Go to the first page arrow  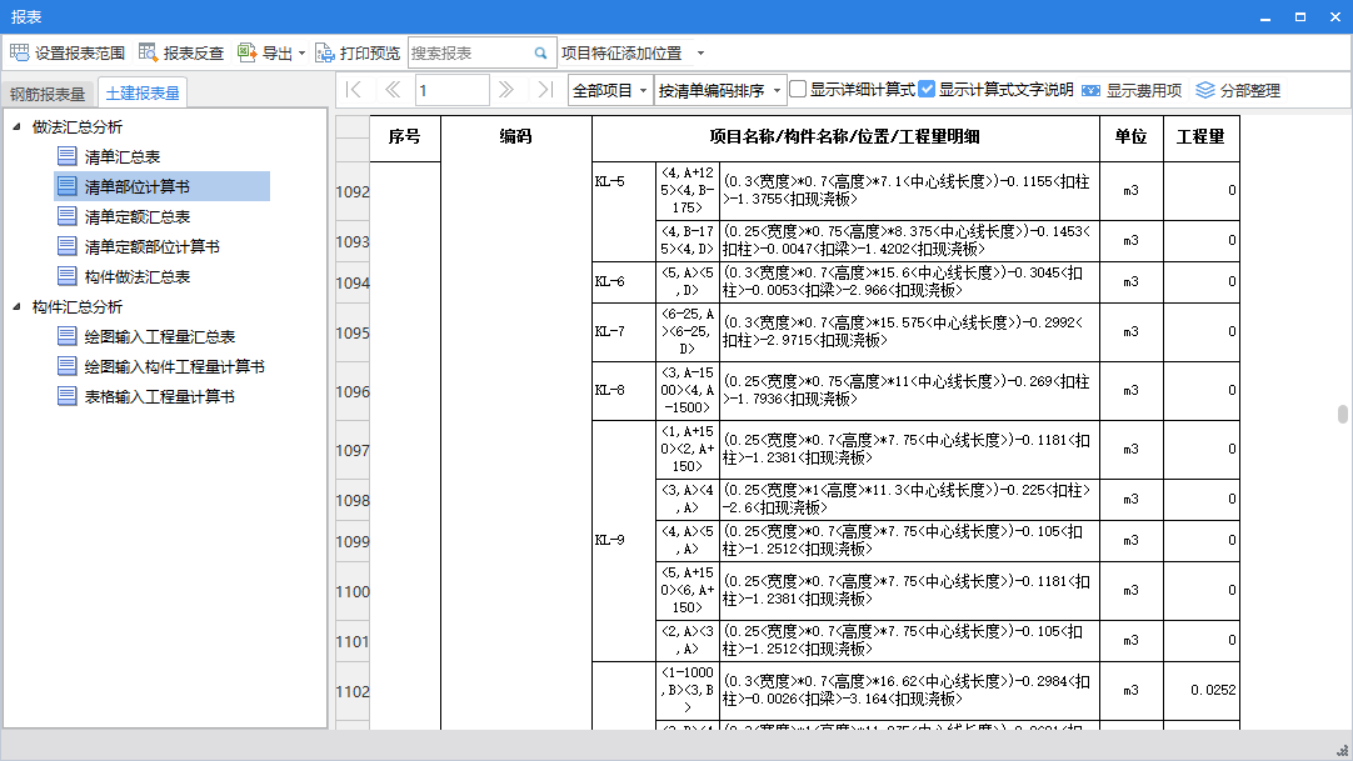(x=354, y=90)
